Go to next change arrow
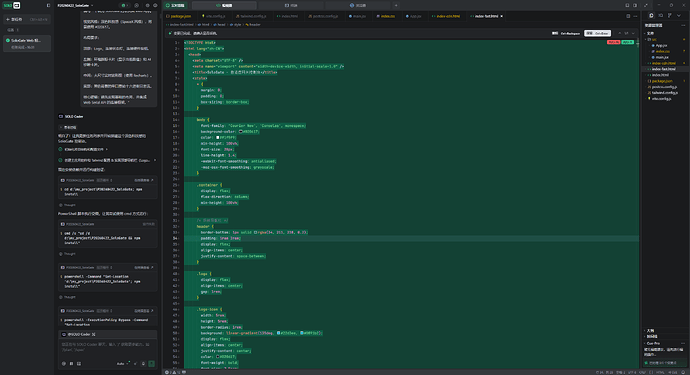The height and width of the screenshot is (375, 690). pos(633,33)
